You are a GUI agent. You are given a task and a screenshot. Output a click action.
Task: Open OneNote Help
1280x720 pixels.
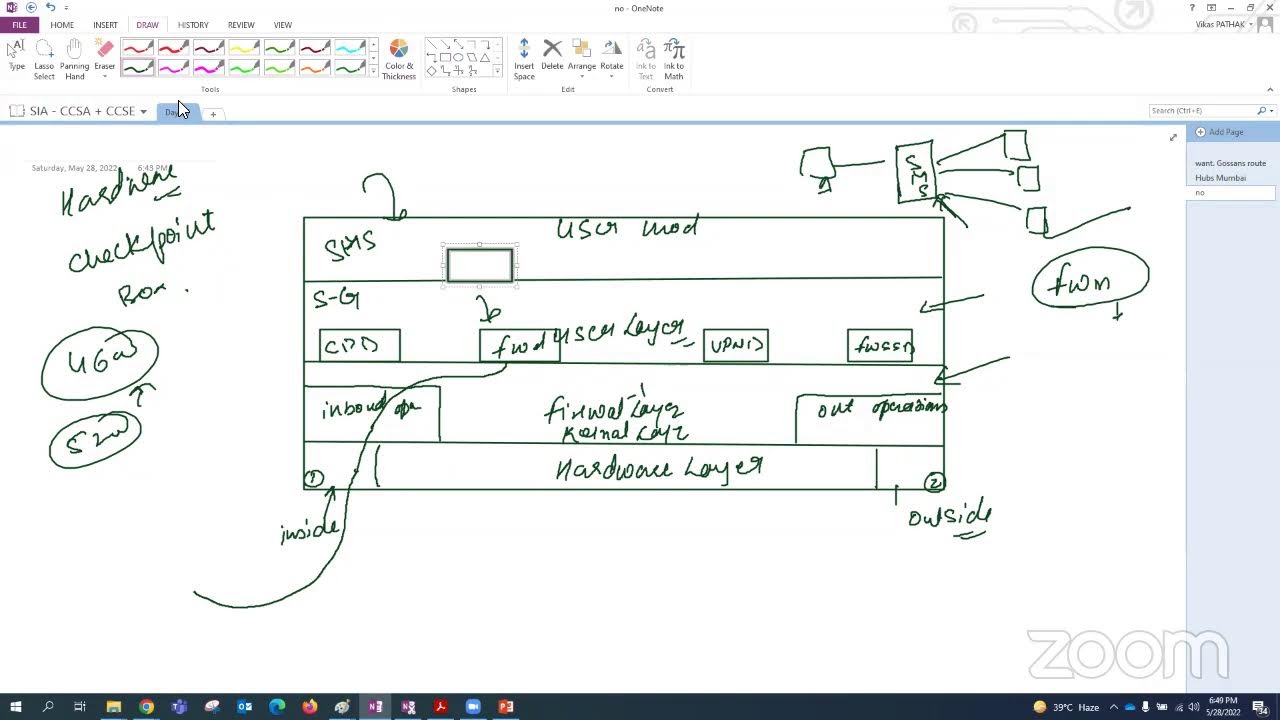(1192, 8)
